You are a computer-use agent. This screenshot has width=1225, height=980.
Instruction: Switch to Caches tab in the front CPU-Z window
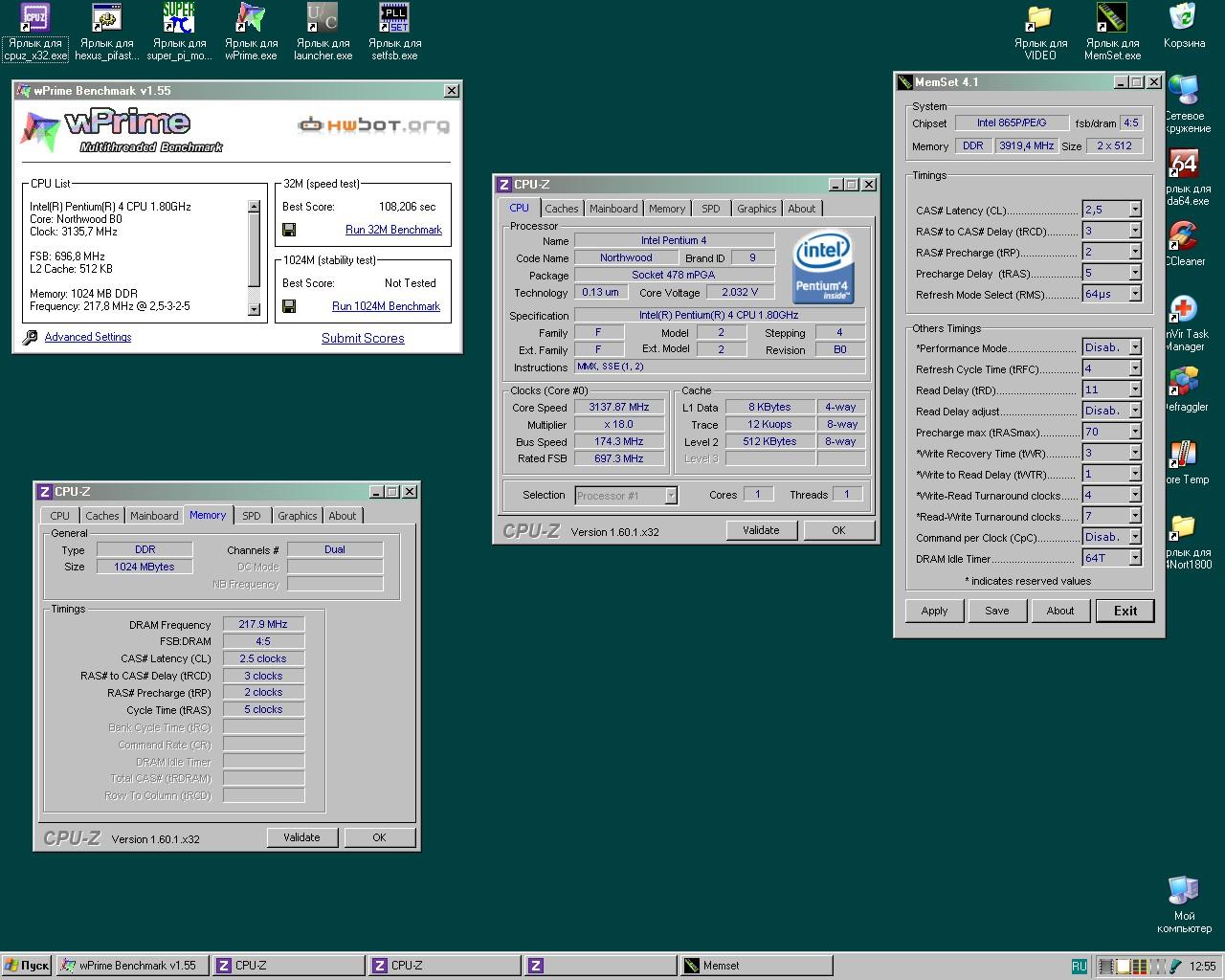point(562,209)
